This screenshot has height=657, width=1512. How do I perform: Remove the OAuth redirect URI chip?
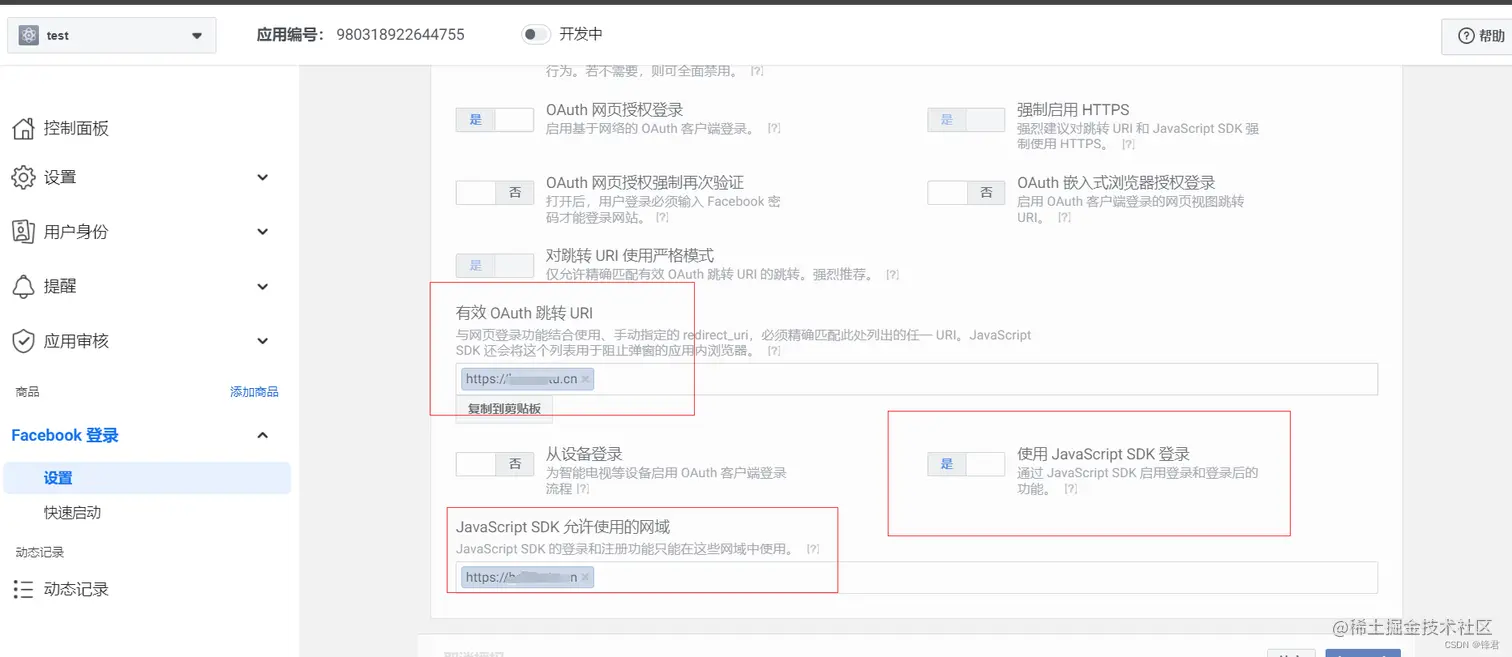(x=587, y=379)
